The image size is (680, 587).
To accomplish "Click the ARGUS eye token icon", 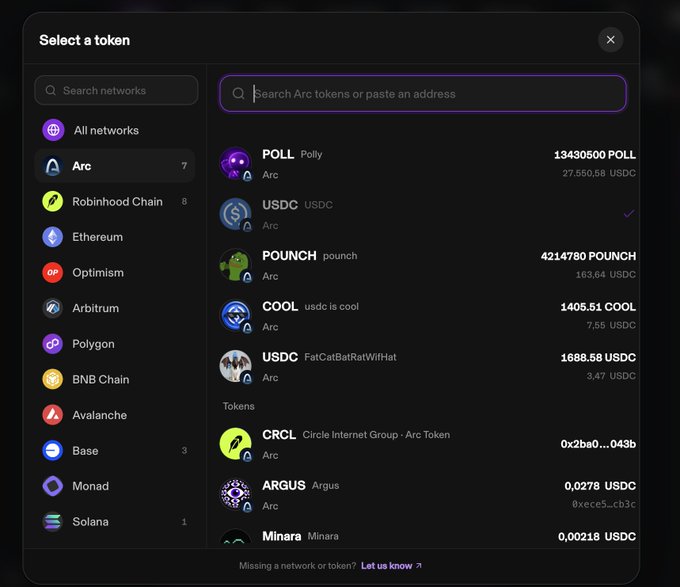I will (235, 495).
